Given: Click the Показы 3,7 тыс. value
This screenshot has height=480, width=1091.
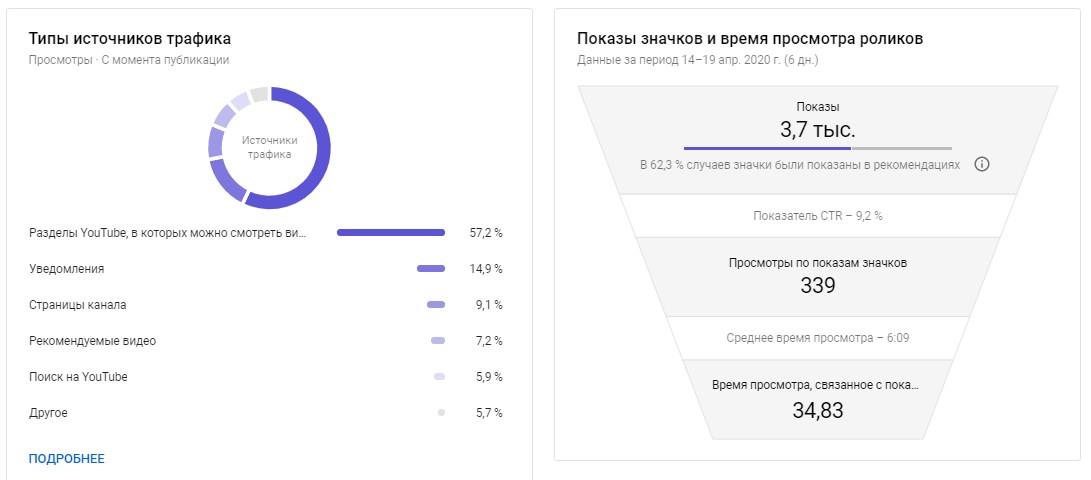Looking at the screenshot, I should pyautogui.click(x=817, y=129).
